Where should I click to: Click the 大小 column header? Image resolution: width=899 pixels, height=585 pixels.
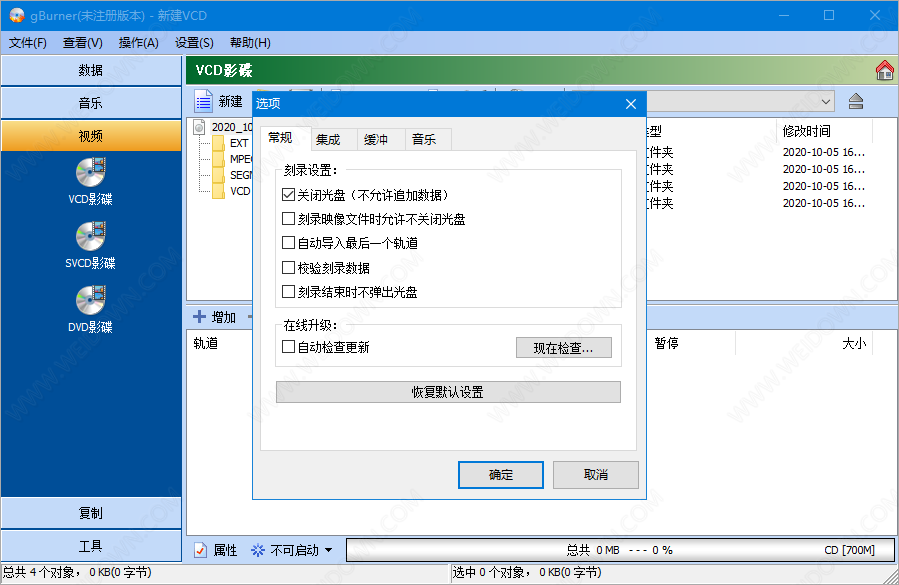[854, 344]
